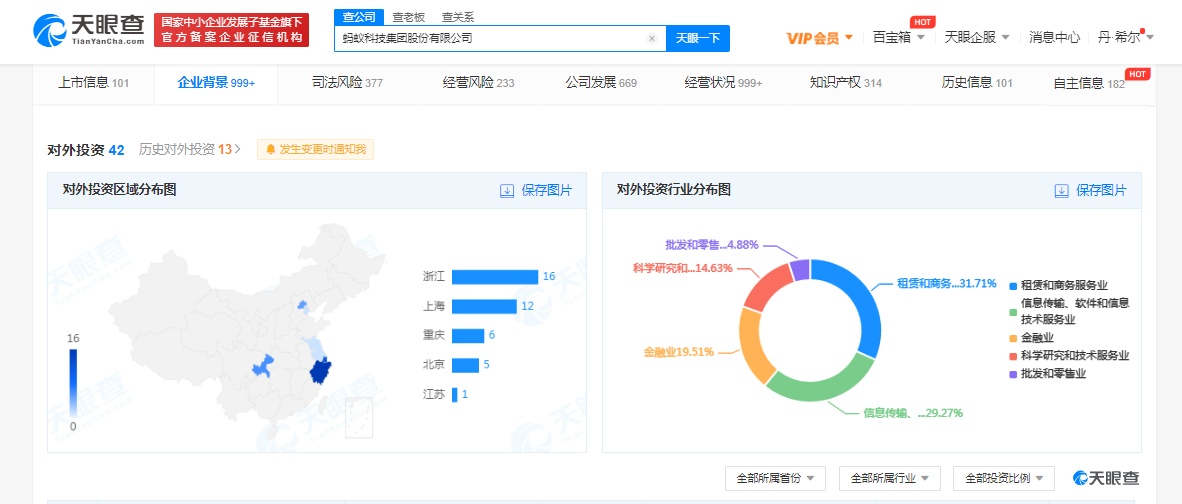Screen dimensions: 1182x504
Task: Open 知识产权 314 tab
Action: 846,83
